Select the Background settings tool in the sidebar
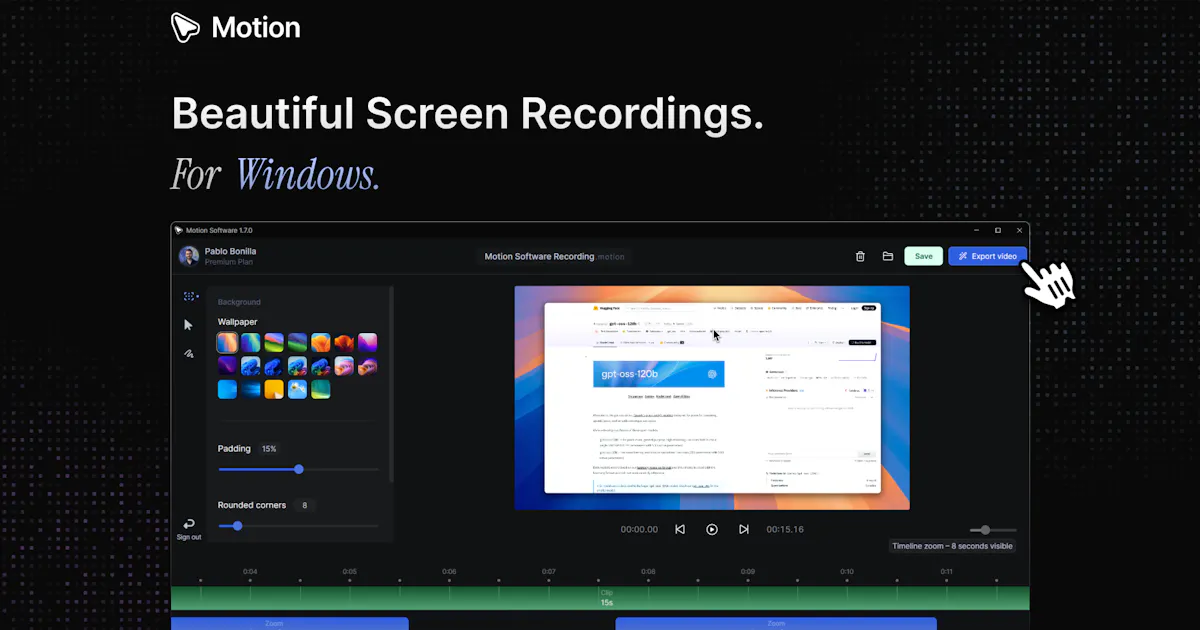Screen dimensions: 1200x630 pyautogui.click(x=189, y=296)
